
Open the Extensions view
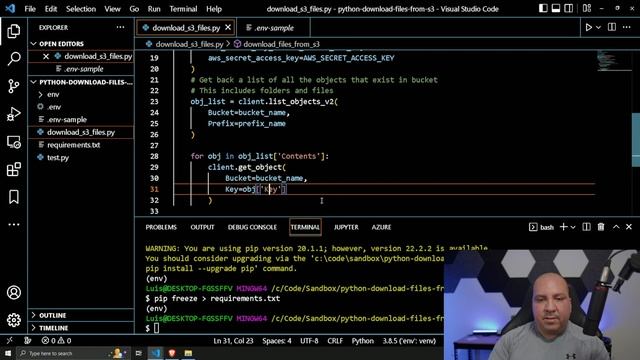[x=13, y=169]
